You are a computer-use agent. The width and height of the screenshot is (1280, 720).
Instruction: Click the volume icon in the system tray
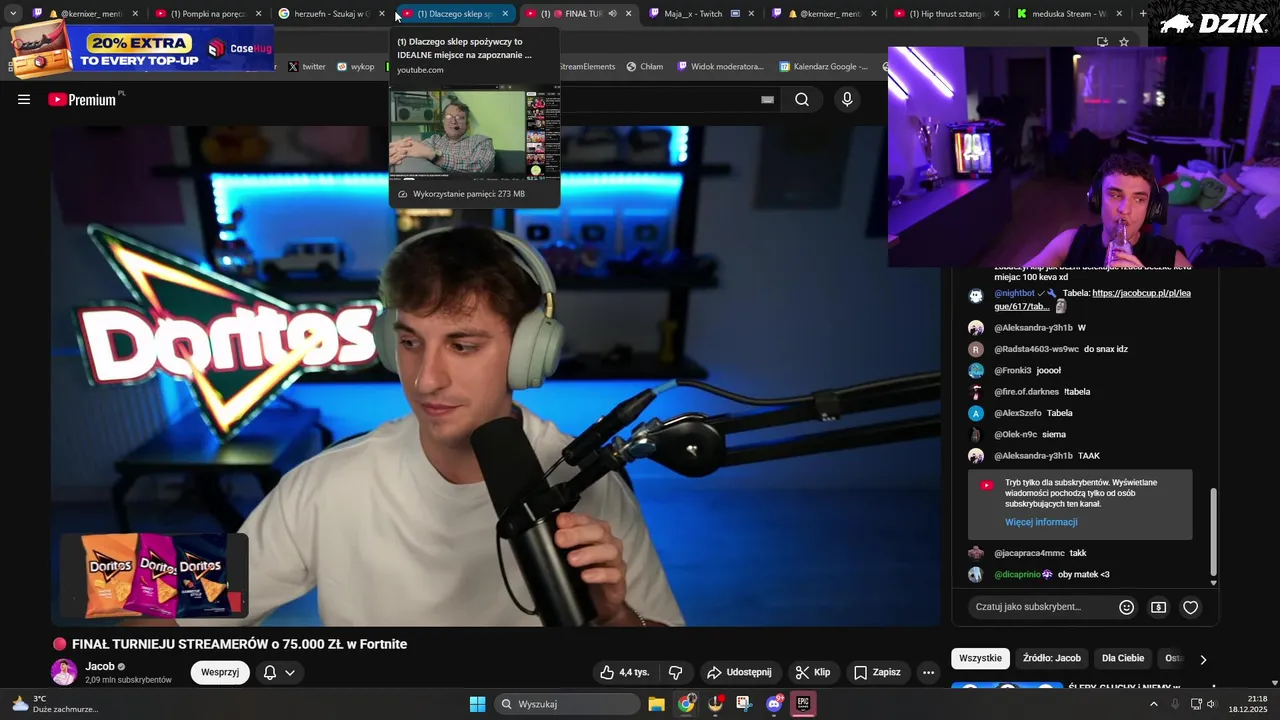1211,704
